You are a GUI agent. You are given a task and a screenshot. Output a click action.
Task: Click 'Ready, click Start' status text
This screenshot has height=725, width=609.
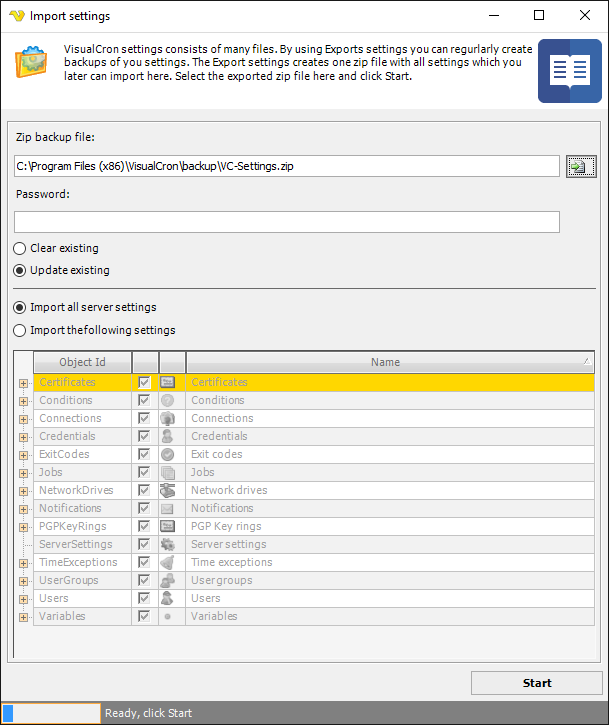click(x=148, y=713)
